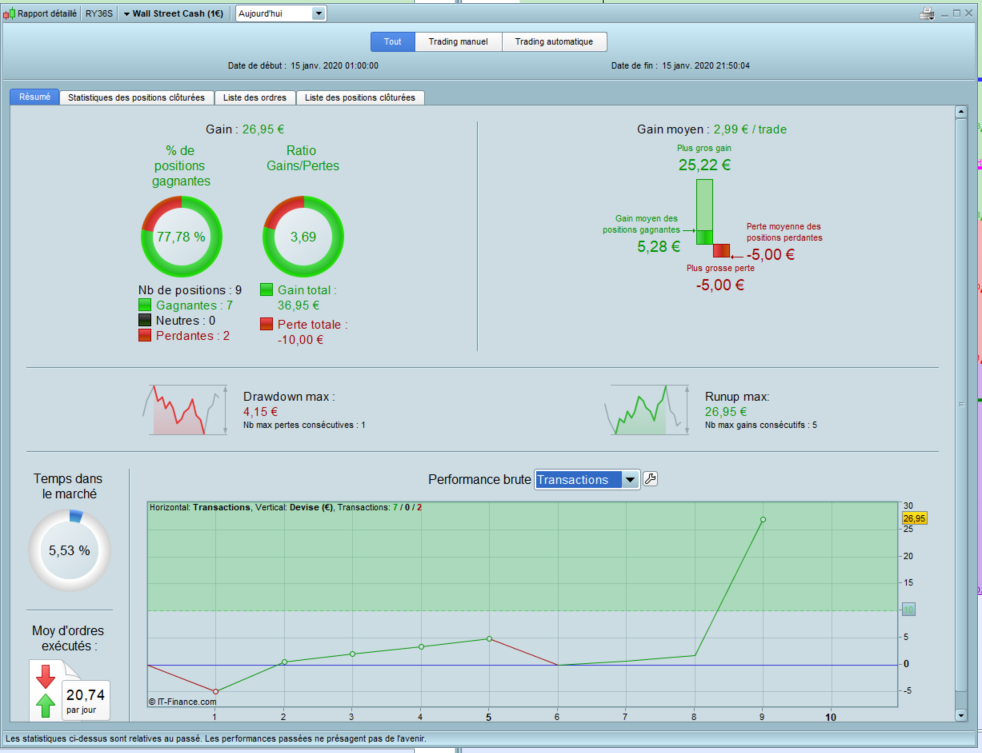Screen dimensions: 982x753
Task: Click the Runup max chart thumbnail
Action: point(646,410)
